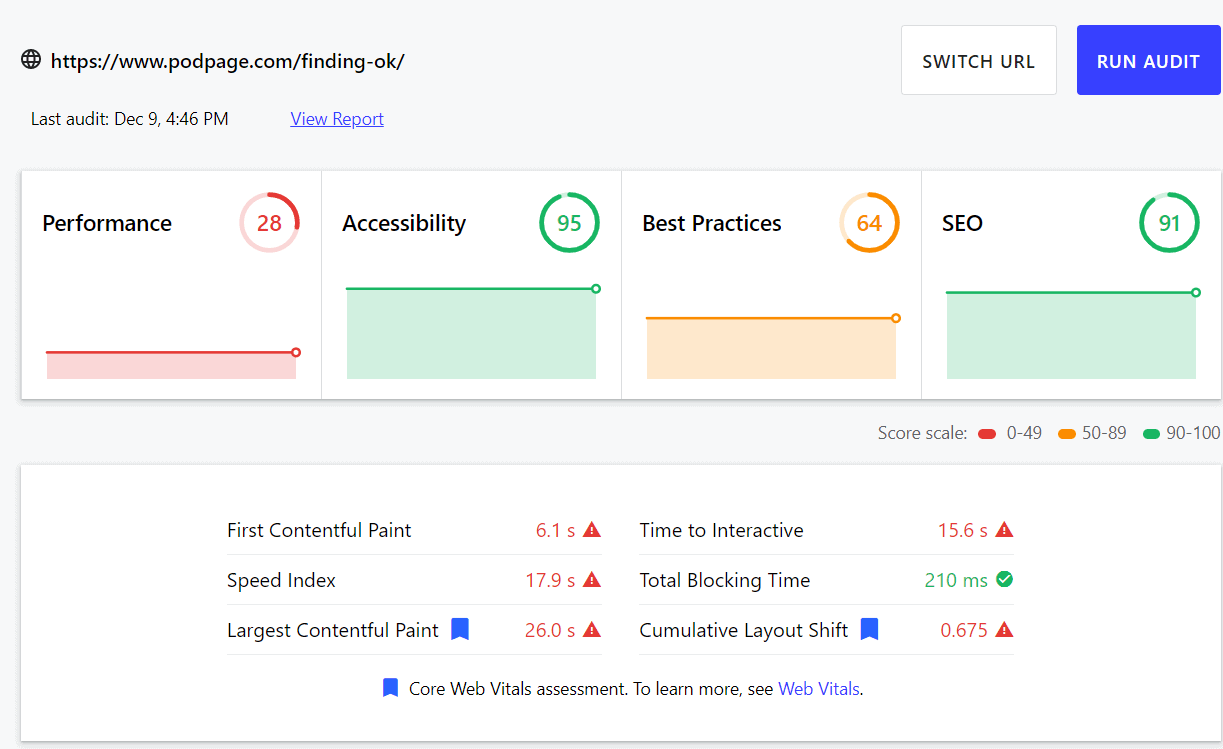
Task: Click bookmark icon before Core Web Vitals assessment
Action: click(x=391, y=688)
